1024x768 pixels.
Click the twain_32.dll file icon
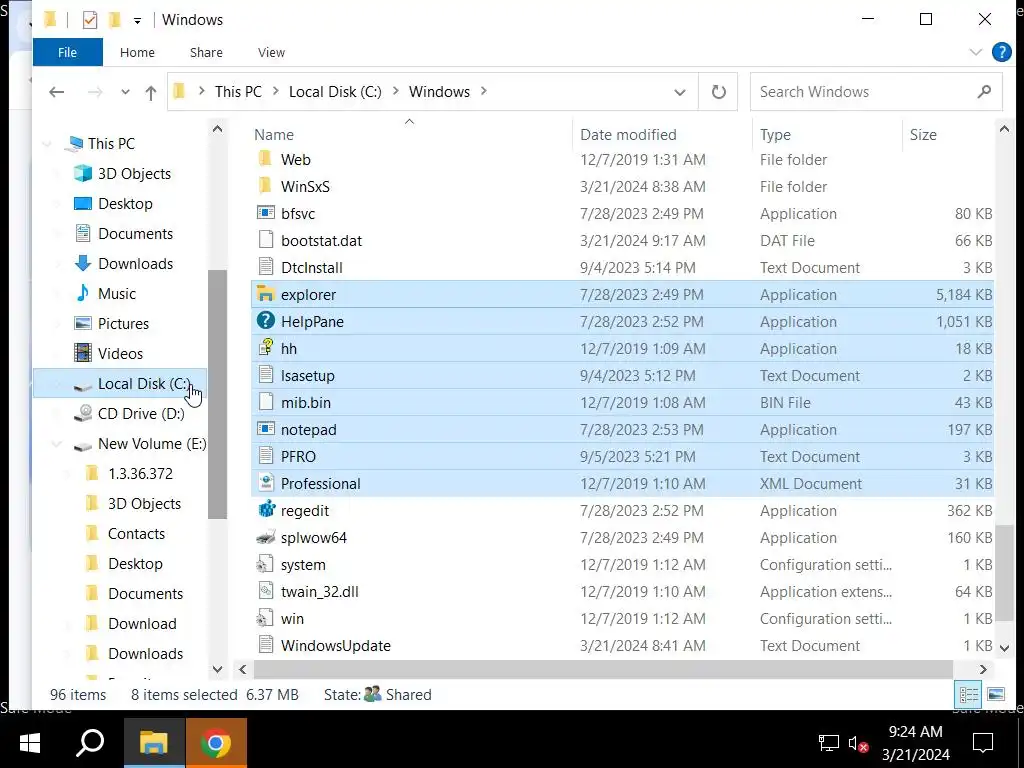click(x=265, y=591)
